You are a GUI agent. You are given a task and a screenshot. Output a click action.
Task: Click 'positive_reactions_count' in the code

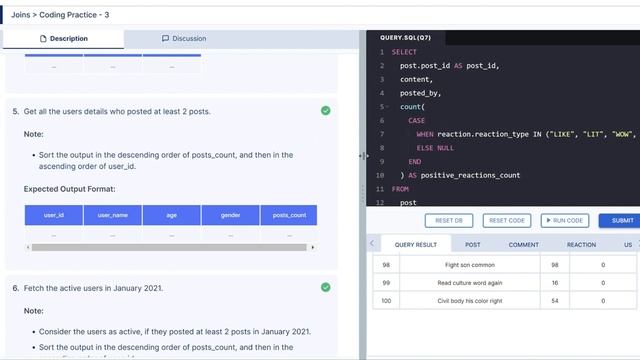point(470,176)
